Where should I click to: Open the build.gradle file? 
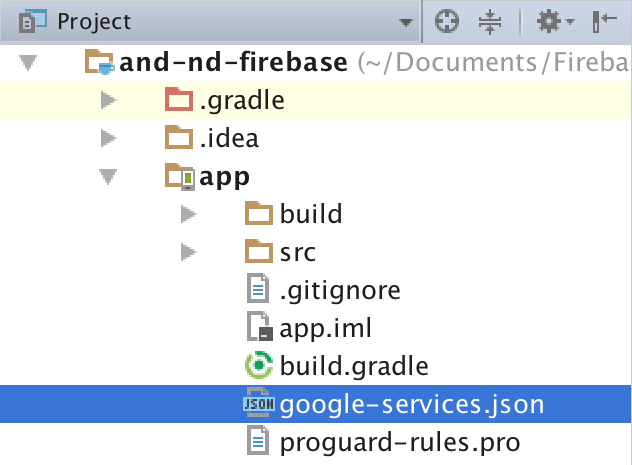click(x=354, y=366)
